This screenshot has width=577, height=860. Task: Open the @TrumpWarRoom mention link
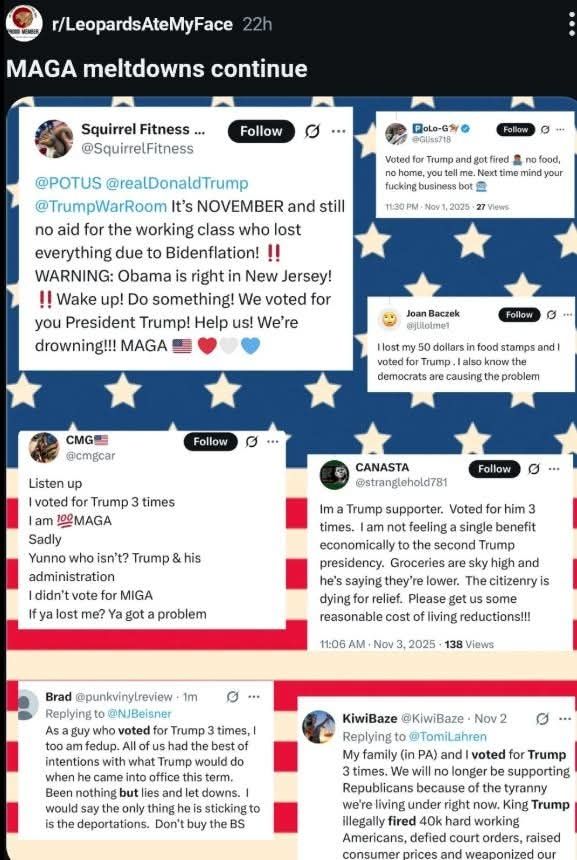click(x=101, y=206)
